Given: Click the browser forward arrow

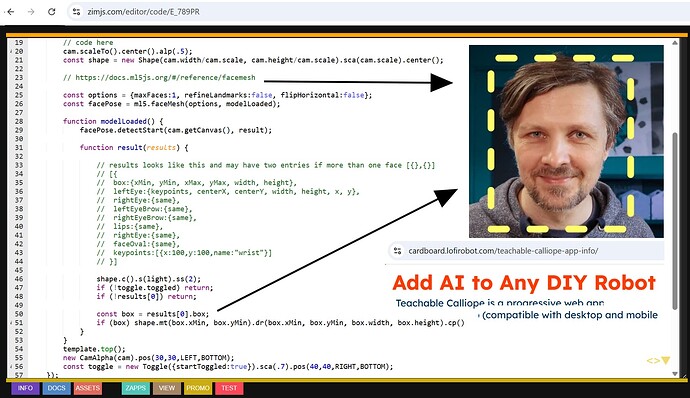Looking at the screenshot, I should tap(31, 12).
